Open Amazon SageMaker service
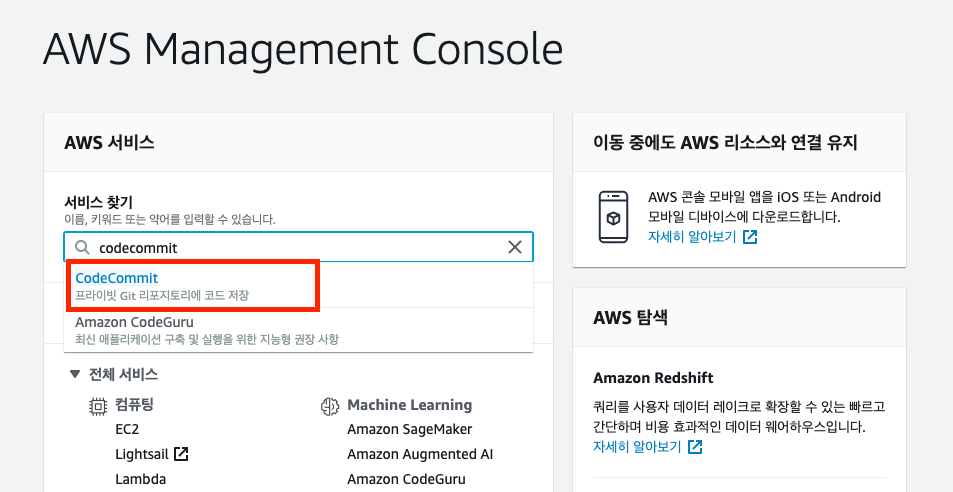Screen dimensions: 953x492 coord(410,429)
